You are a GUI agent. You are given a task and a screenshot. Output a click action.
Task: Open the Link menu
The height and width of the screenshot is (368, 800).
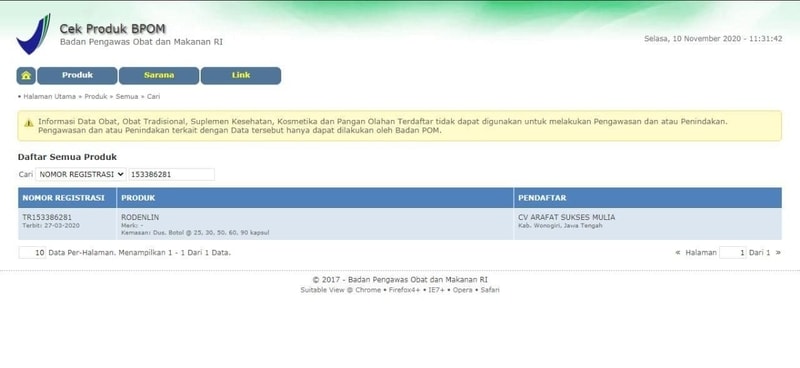[241, 76]
